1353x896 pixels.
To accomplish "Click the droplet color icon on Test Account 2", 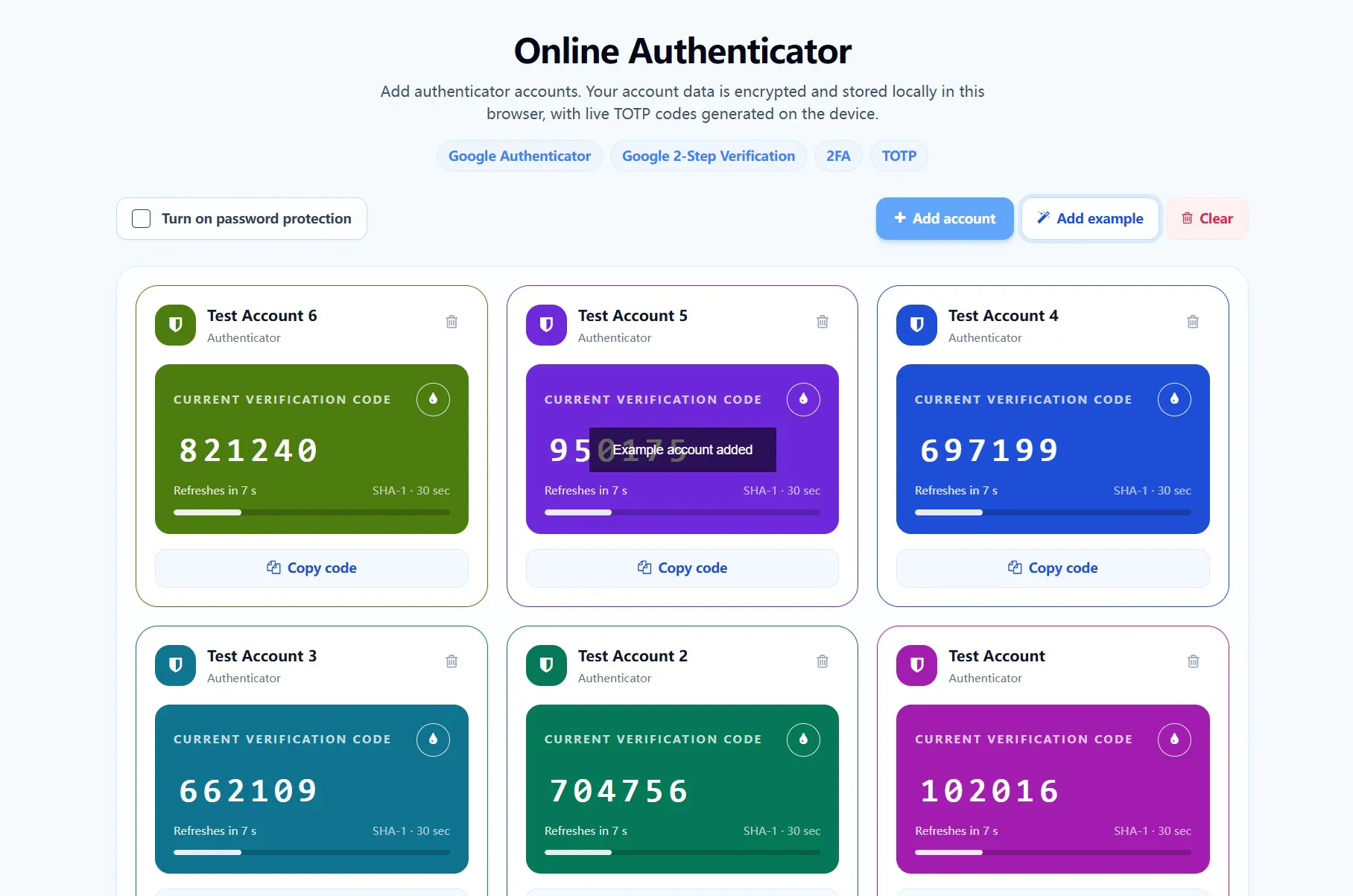I will (x=803, y=740).
